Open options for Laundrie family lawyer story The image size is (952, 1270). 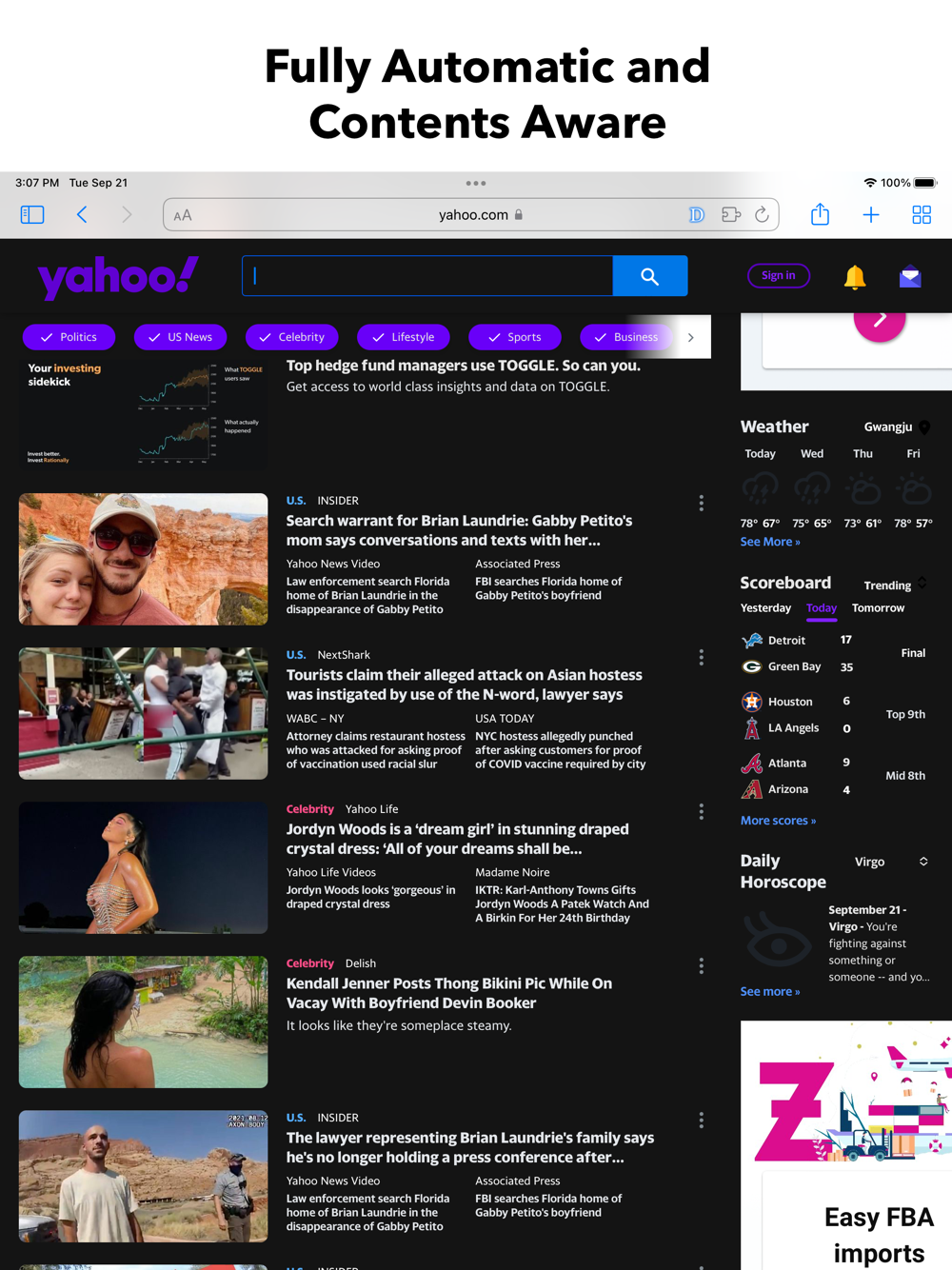pos(702,1120)
